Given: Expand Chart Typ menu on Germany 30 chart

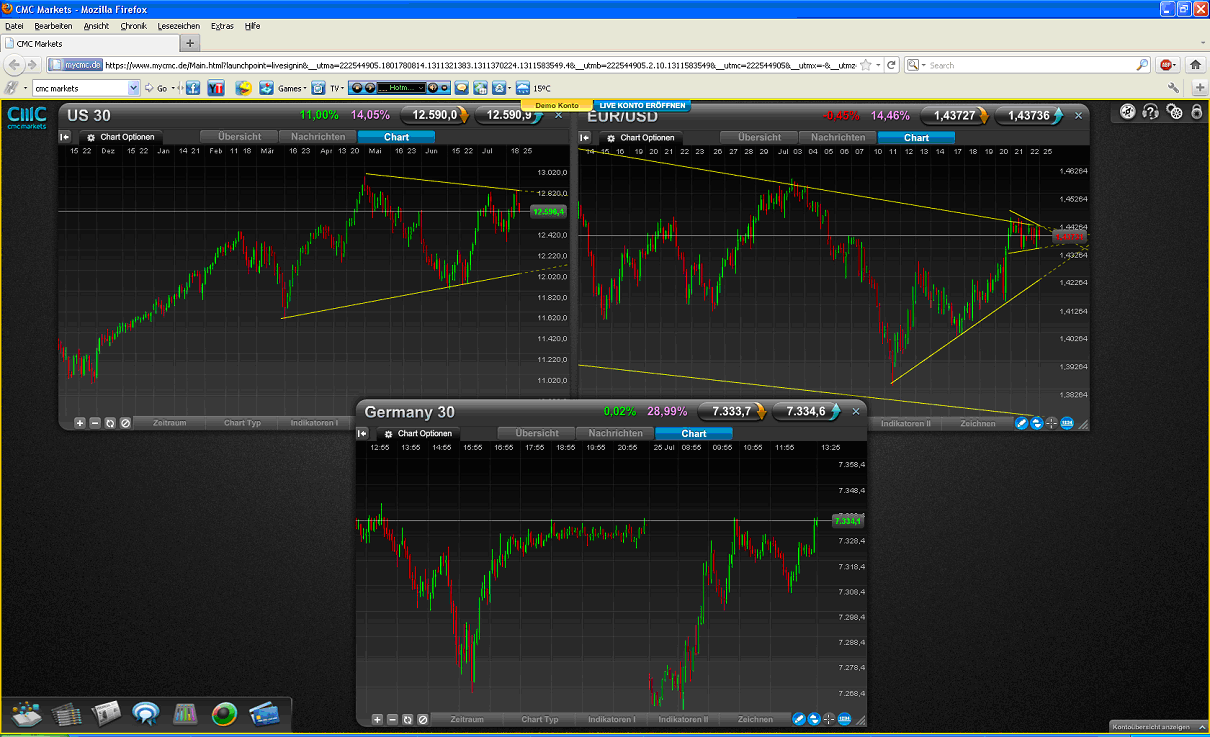Looking at the screenshot, I should pos(539,719).
